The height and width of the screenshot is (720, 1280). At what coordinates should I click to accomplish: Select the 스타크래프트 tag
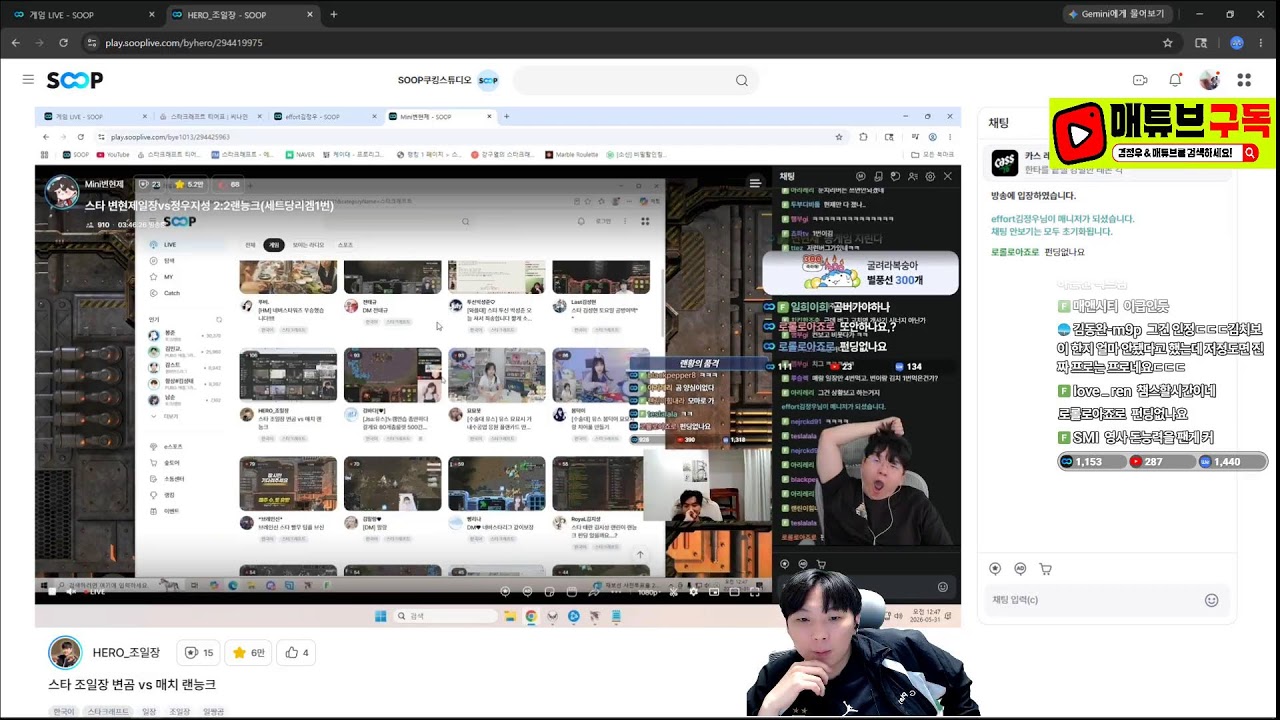coord(108,712)
